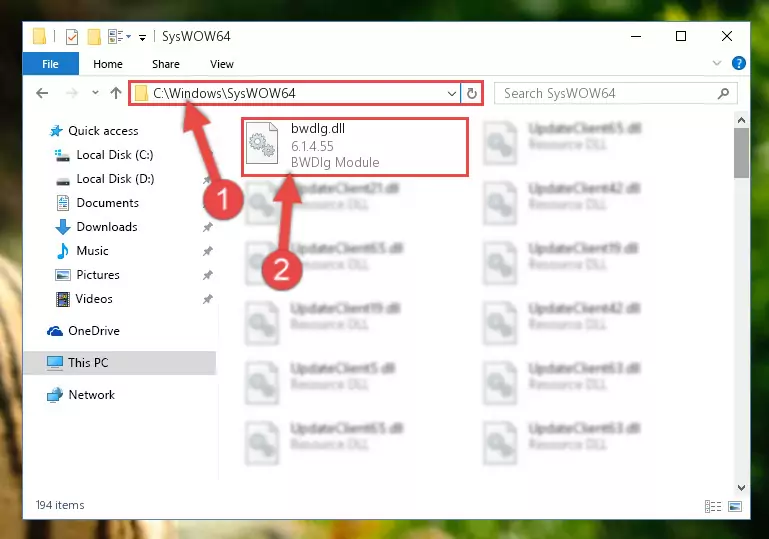Click the 194 items status text
Viewport: 769px width, 539px height.
tap(60, 505)
